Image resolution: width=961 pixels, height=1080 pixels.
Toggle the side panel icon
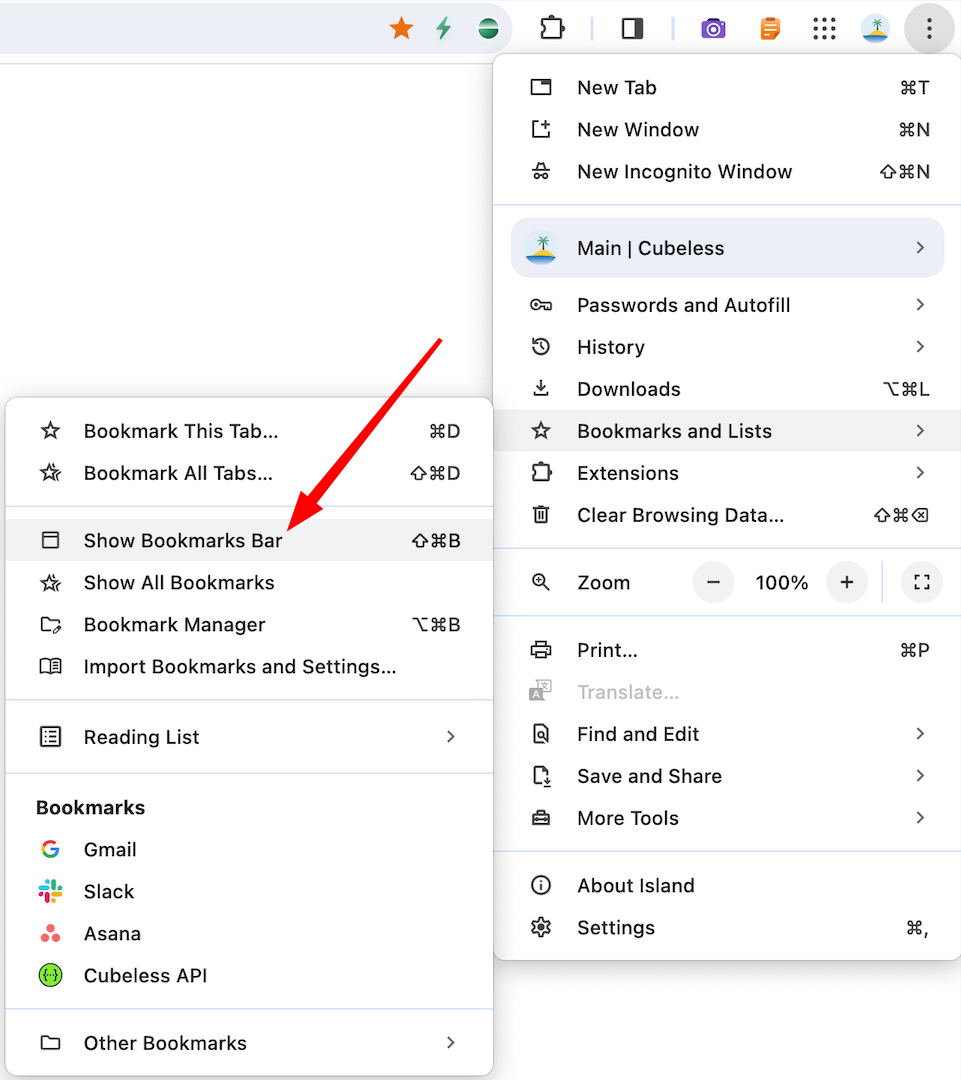coord(632,29)
